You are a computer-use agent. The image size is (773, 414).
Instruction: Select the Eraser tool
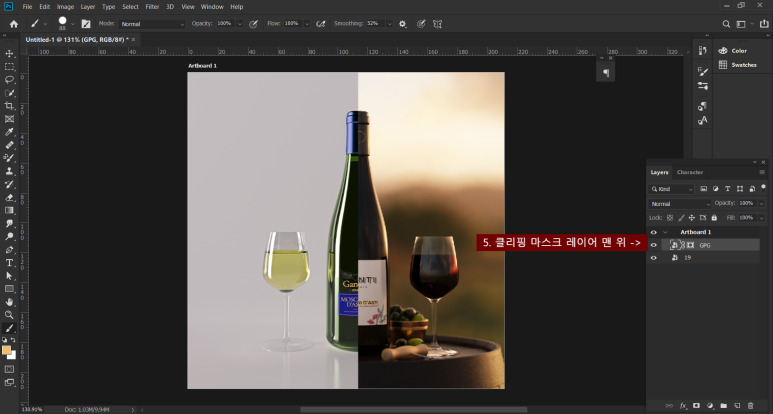[x=9, y=197]
